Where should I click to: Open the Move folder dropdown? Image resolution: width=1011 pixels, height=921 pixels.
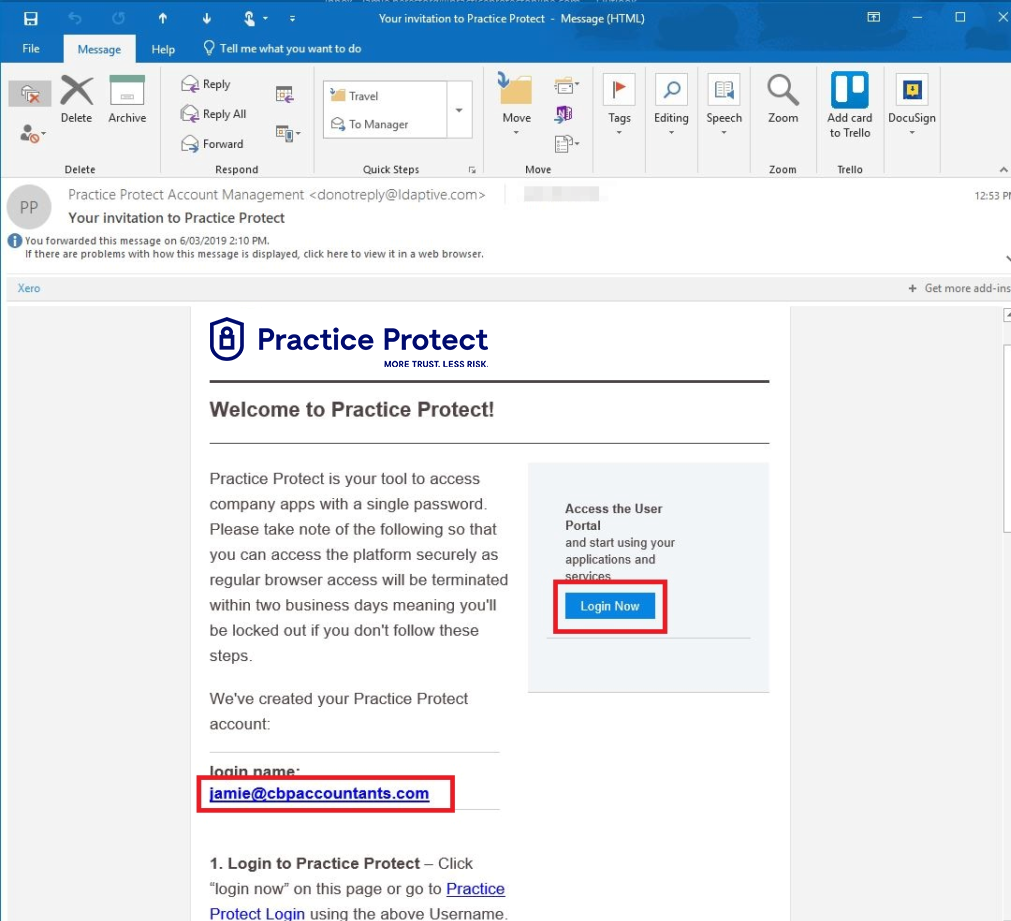point(516,103)
